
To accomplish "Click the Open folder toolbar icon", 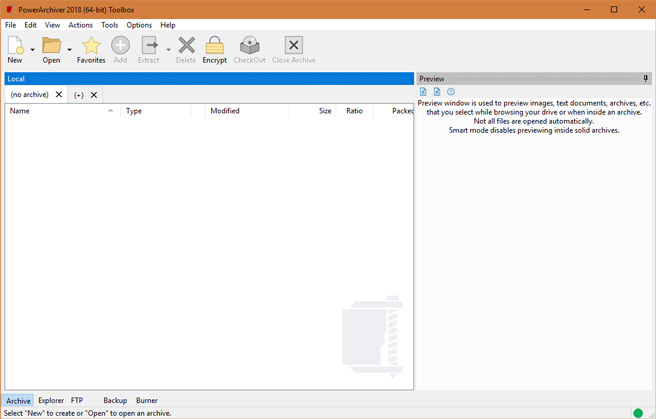I will coord(50,46).
